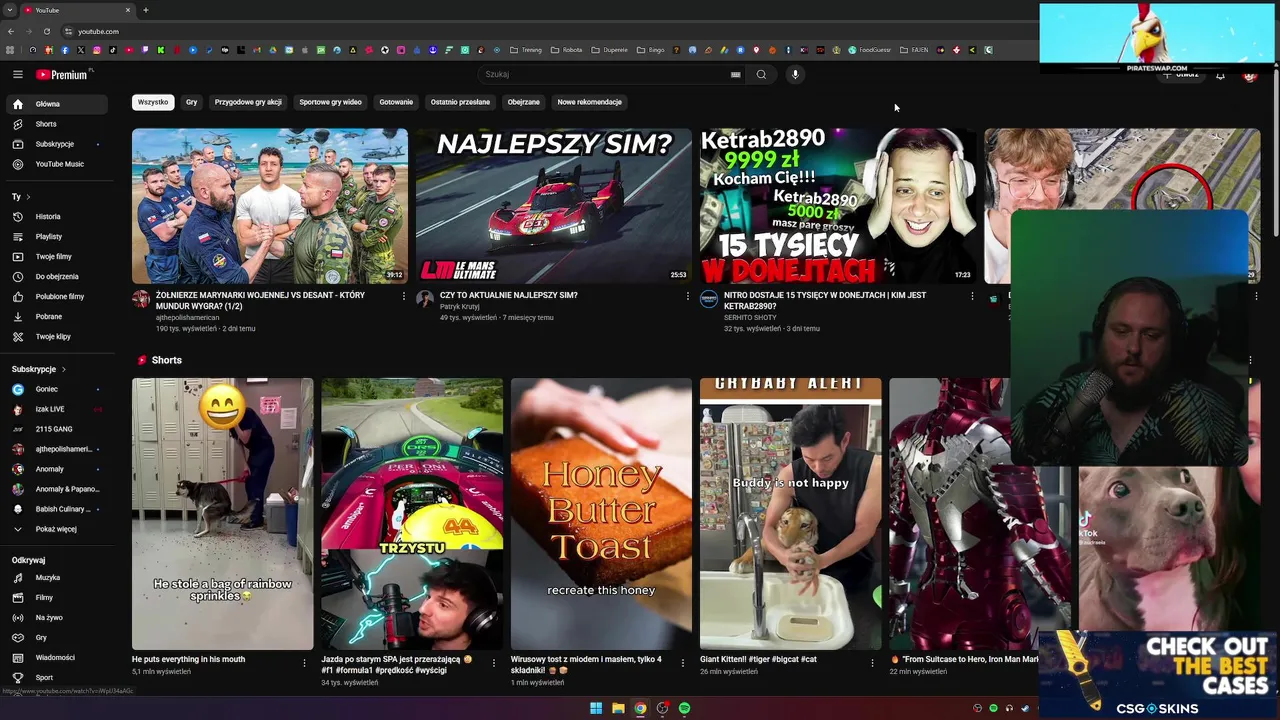Open options for 'He puts everything' short
Viewport: 1280px width, 720px height.
tap(305, 662)
